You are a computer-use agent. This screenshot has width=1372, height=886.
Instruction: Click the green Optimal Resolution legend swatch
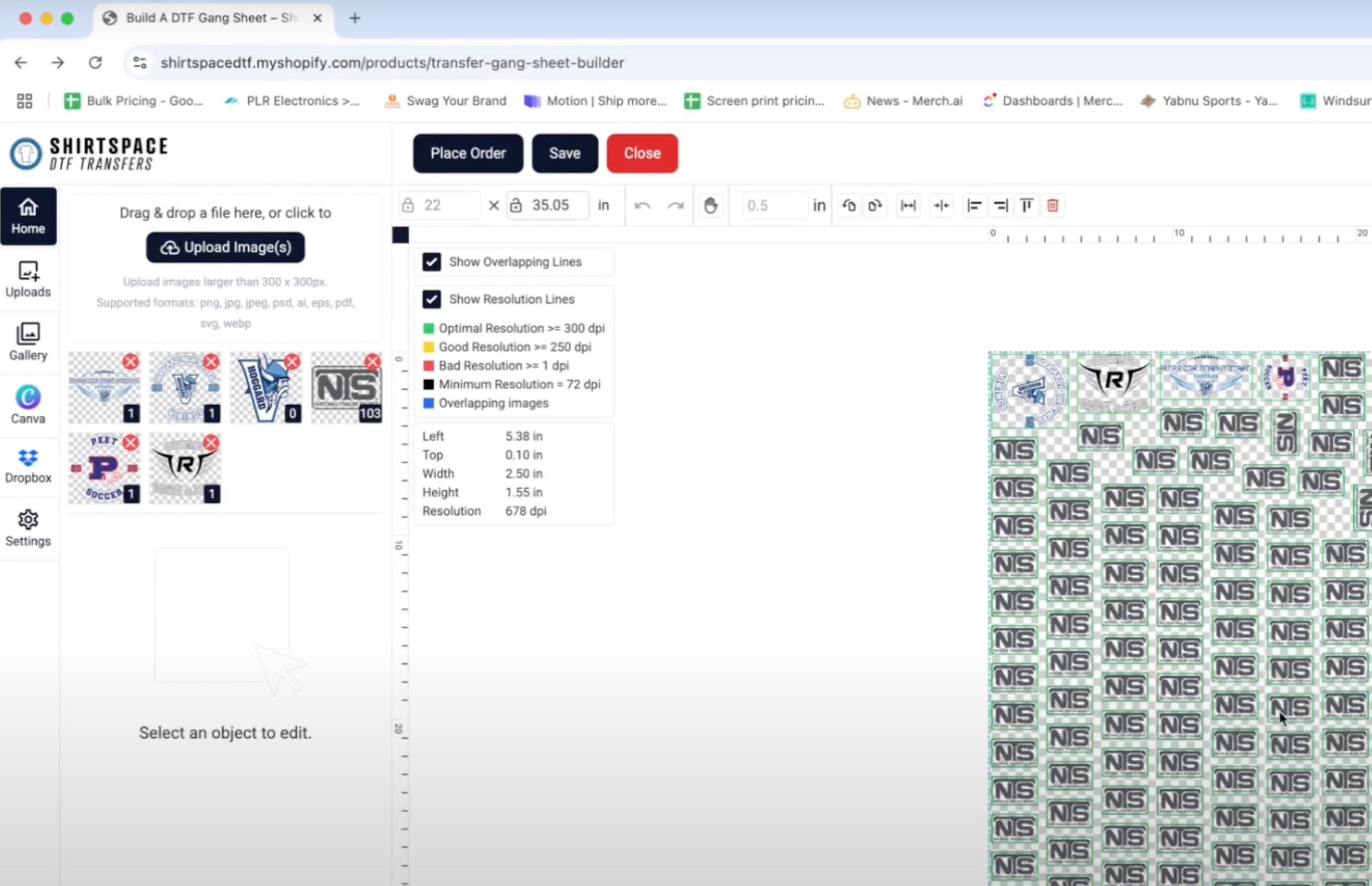point(428,328)
